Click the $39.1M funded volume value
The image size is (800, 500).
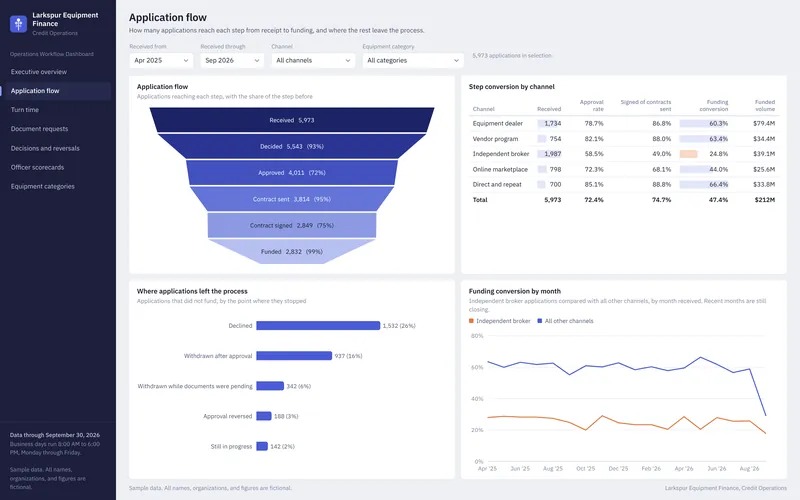click(764, 154)
